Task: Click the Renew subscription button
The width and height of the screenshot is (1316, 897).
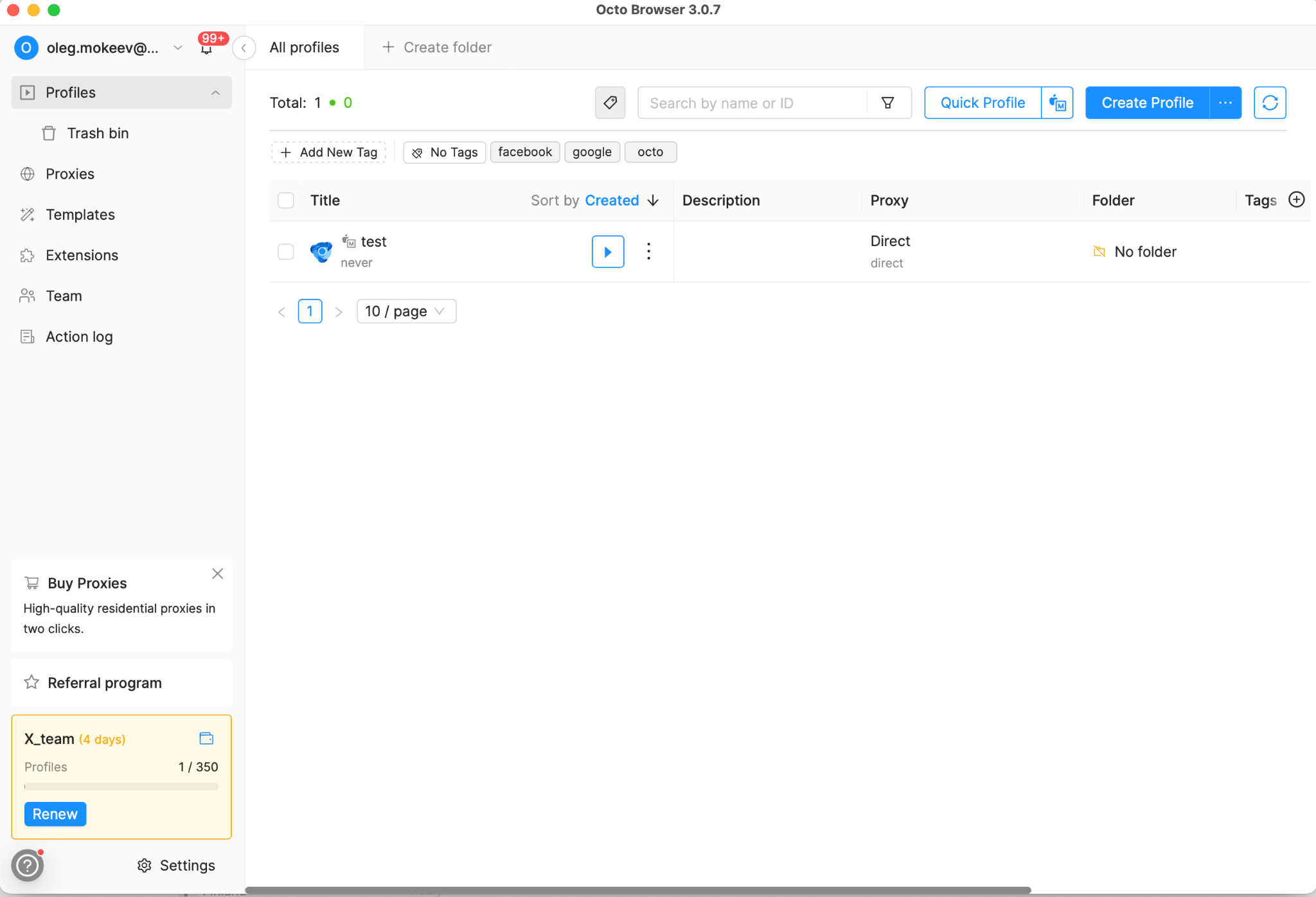Action: [x=55, y=814]
